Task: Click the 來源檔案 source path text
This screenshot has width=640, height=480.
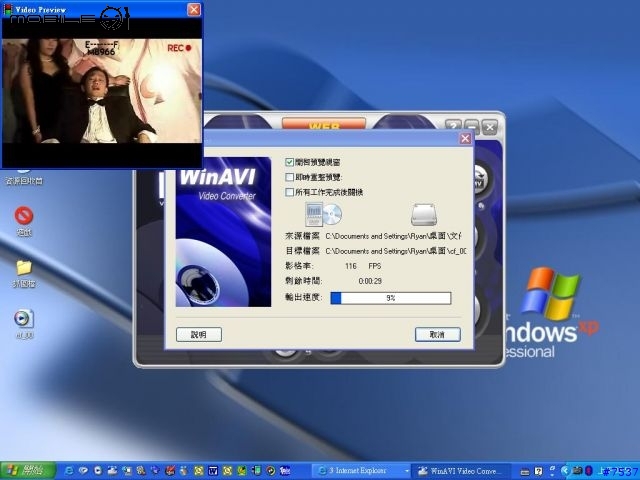Action: pos(393,236)
